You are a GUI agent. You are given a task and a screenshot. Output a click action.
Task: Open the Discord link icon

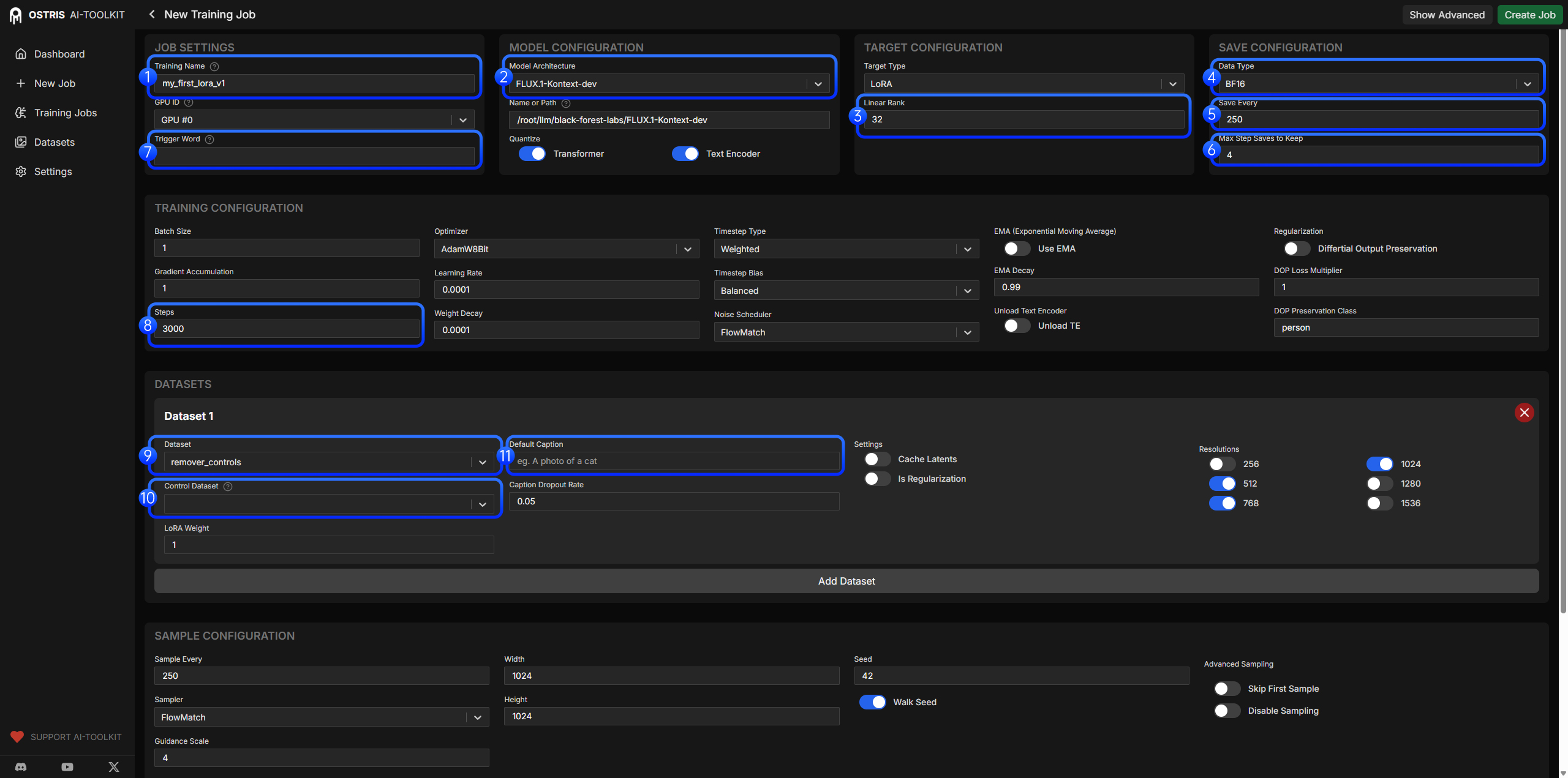click(21, 766)
